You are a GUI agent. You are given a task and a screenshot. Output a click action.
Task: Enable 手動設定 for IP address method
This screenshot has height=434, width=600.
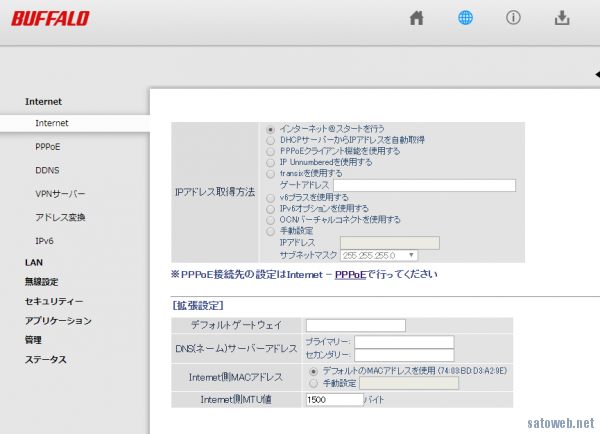click(270, 231)
